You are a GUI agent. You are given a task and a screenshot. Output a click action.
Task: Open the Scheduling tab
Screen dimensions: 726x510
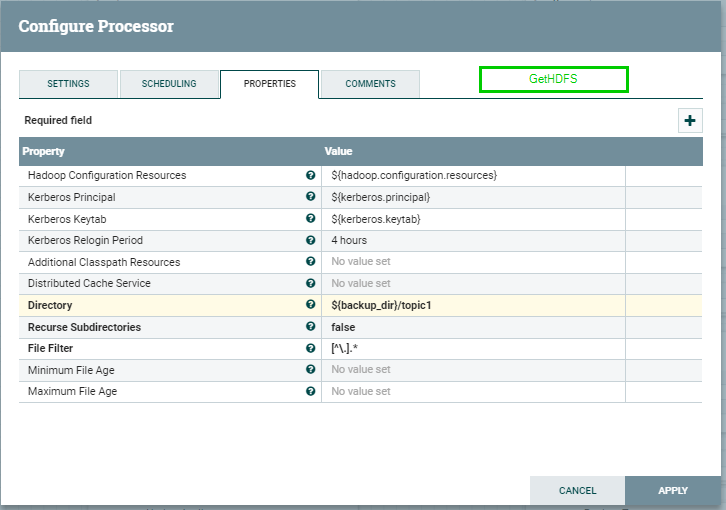coord(169,84)
